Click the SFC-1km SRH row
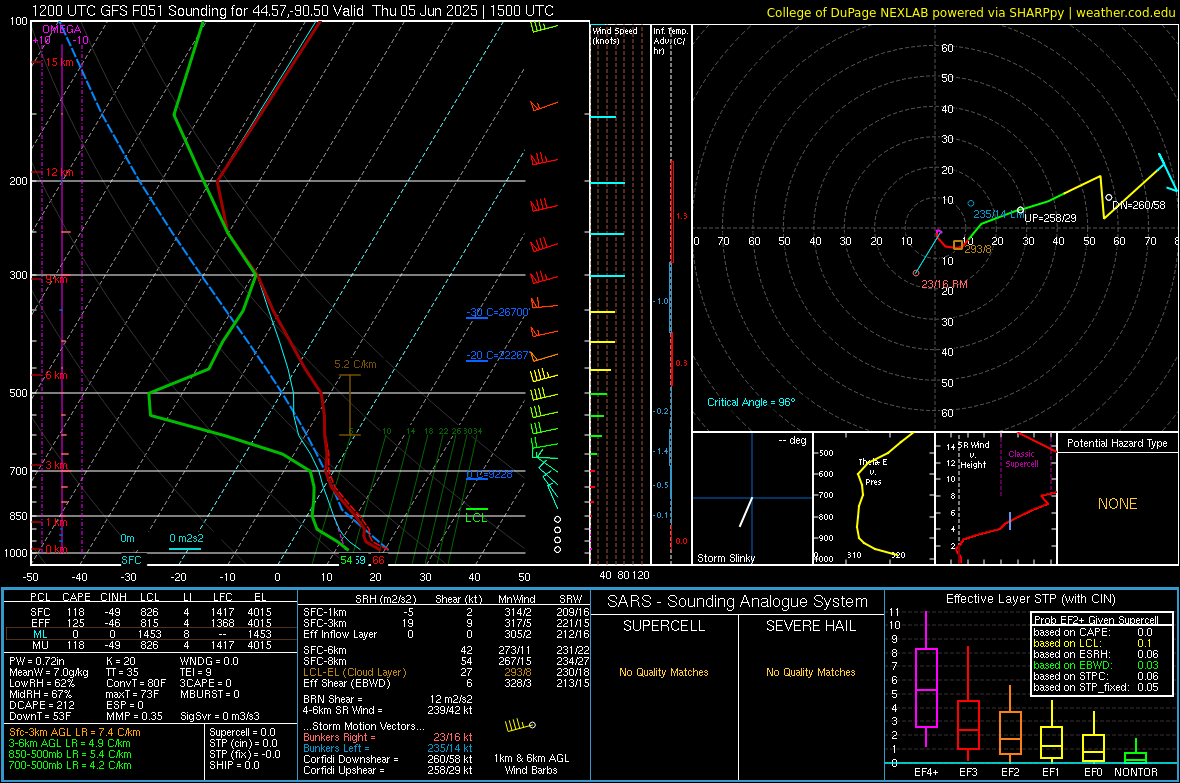Viewport: 1180px width, 783px height. (x=447, y=612)
